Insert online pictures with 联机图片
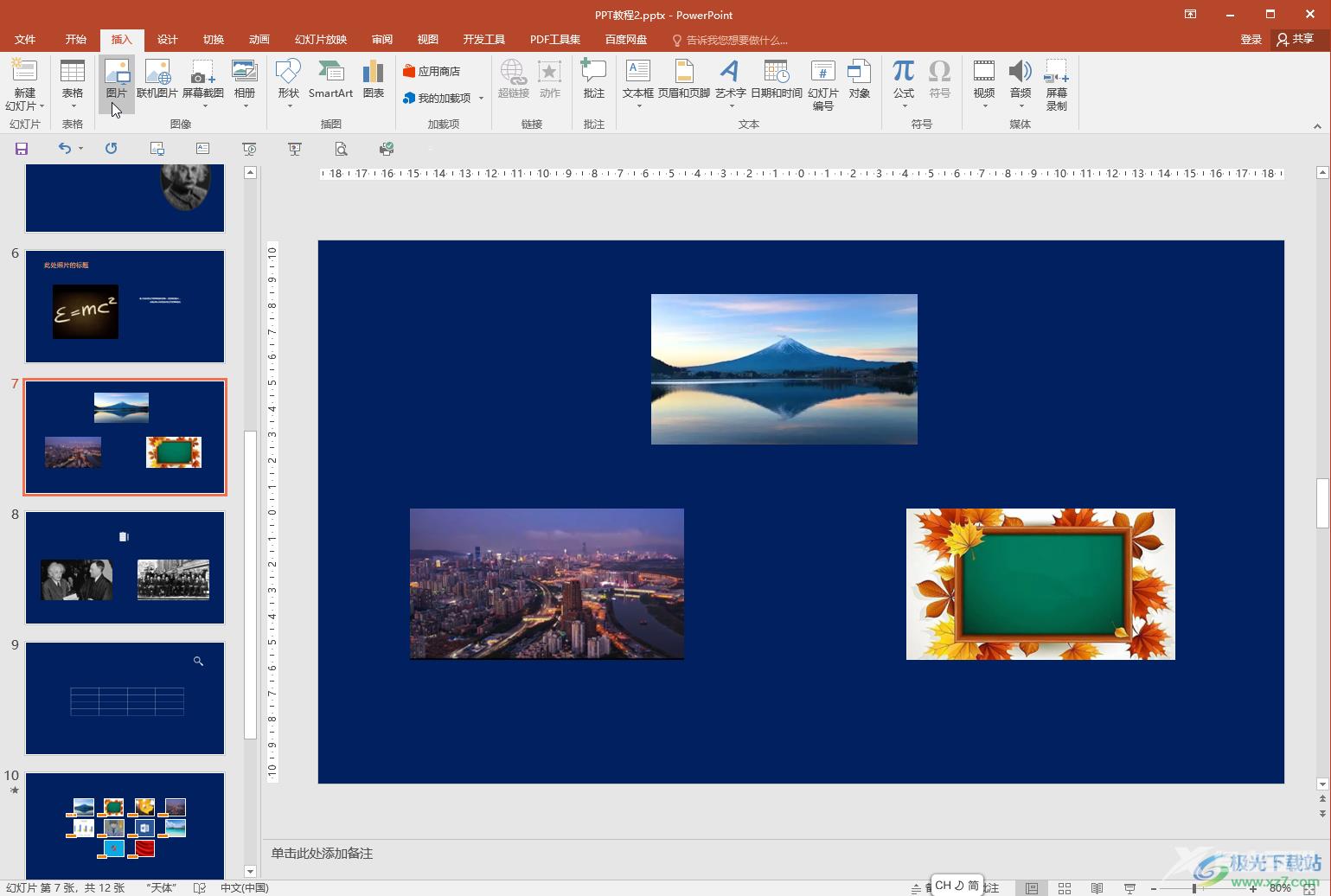 click(x=157, y=79)
